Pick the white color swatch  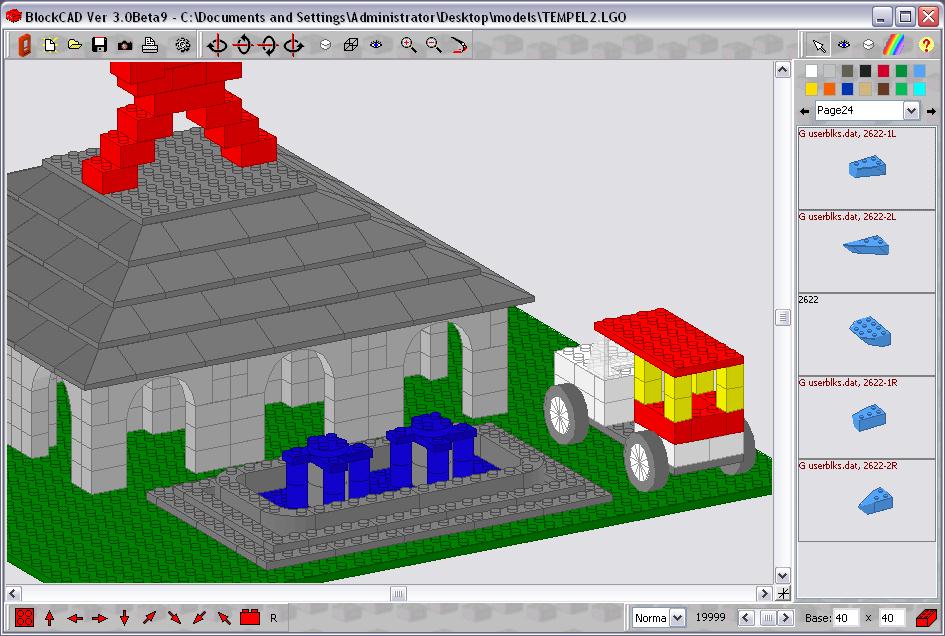coord(811,71)
